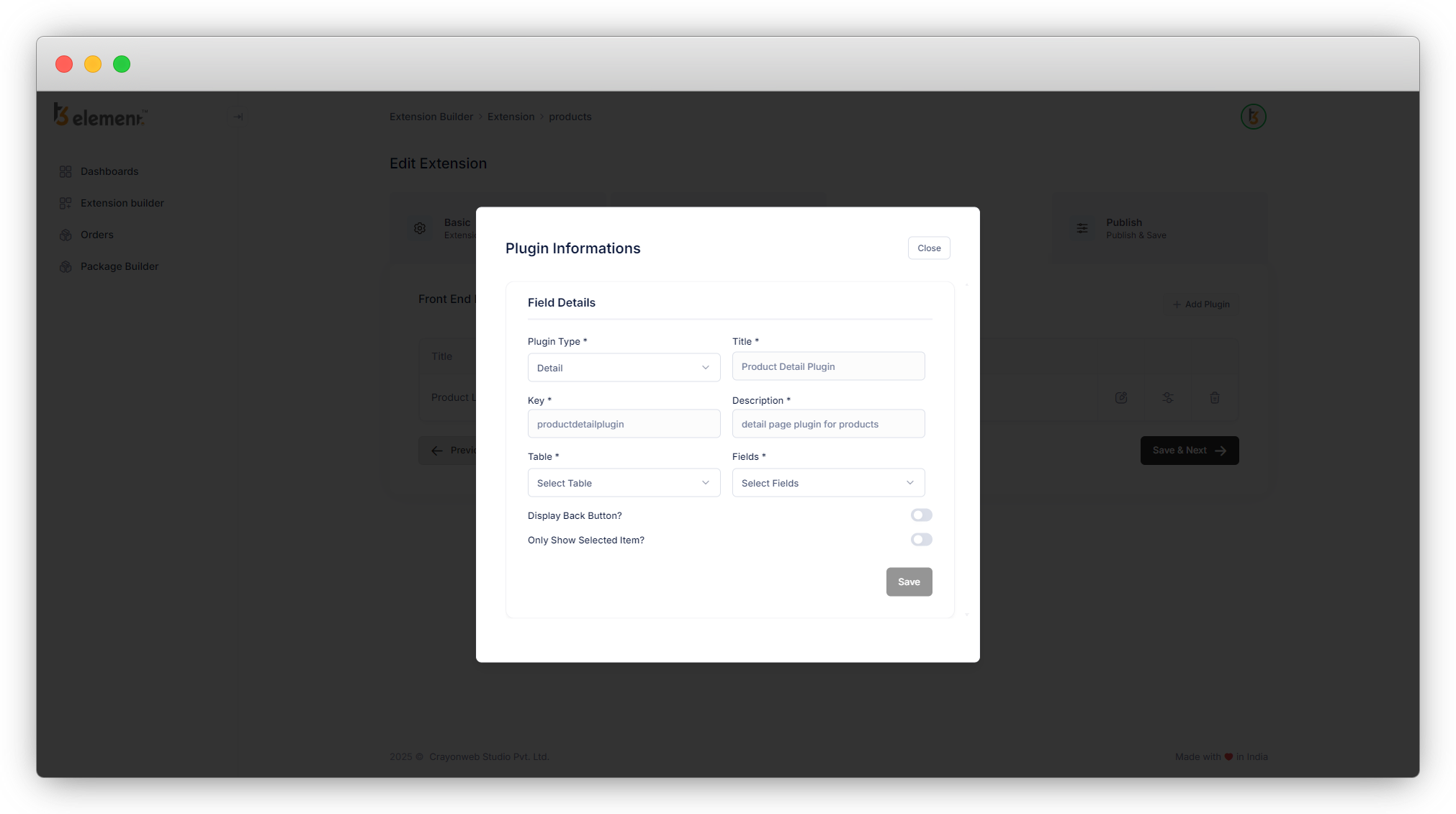Screen dimensions: 1456x814
Task: Enable Display Back Button toggle
Action: click(x=921, y=515)
